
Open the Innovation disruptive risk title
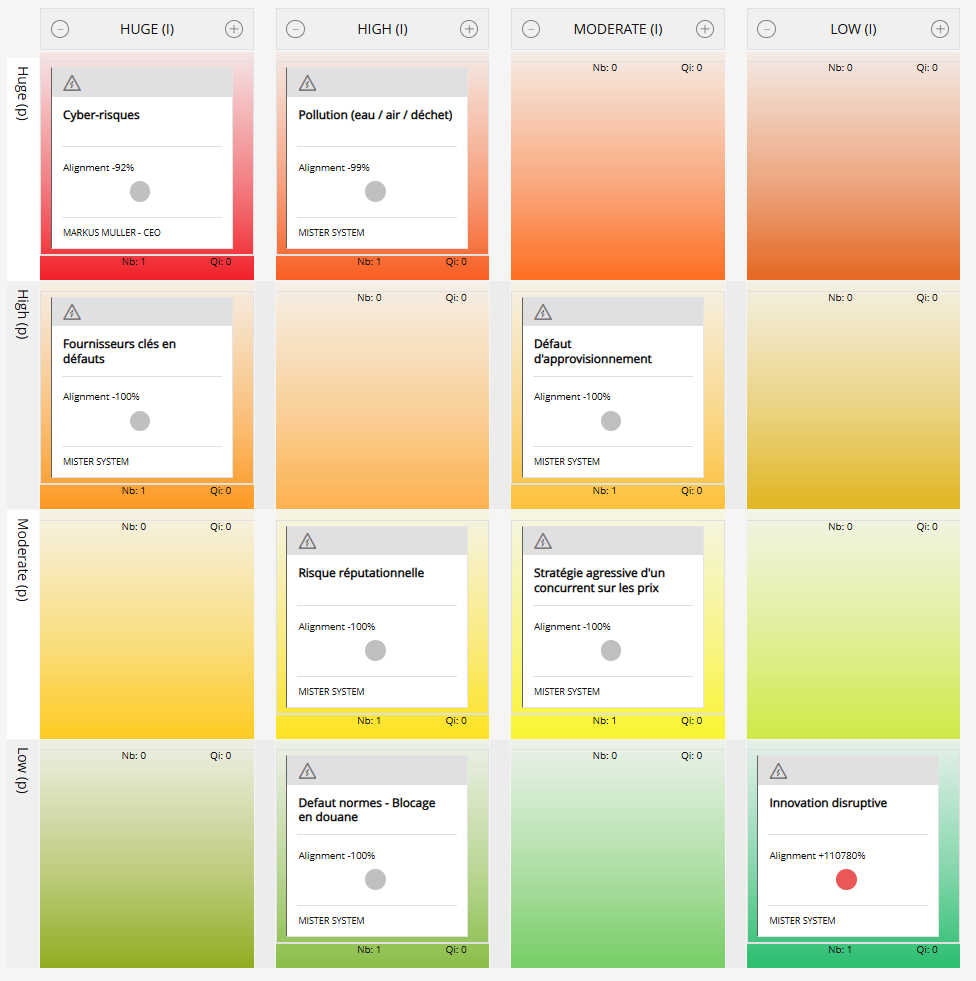click(827, 803)
